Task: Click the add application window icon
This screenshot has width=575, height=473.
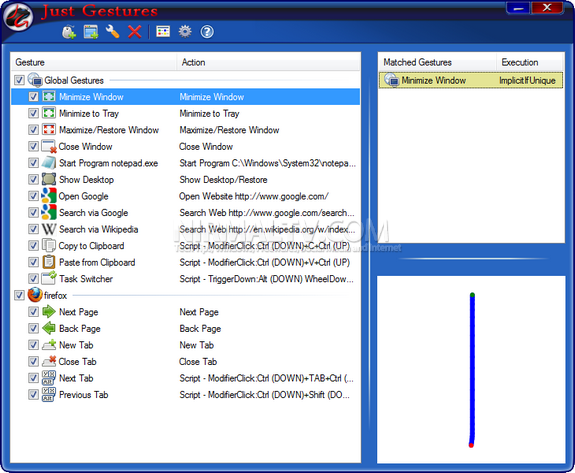Action: pos(91,32)
